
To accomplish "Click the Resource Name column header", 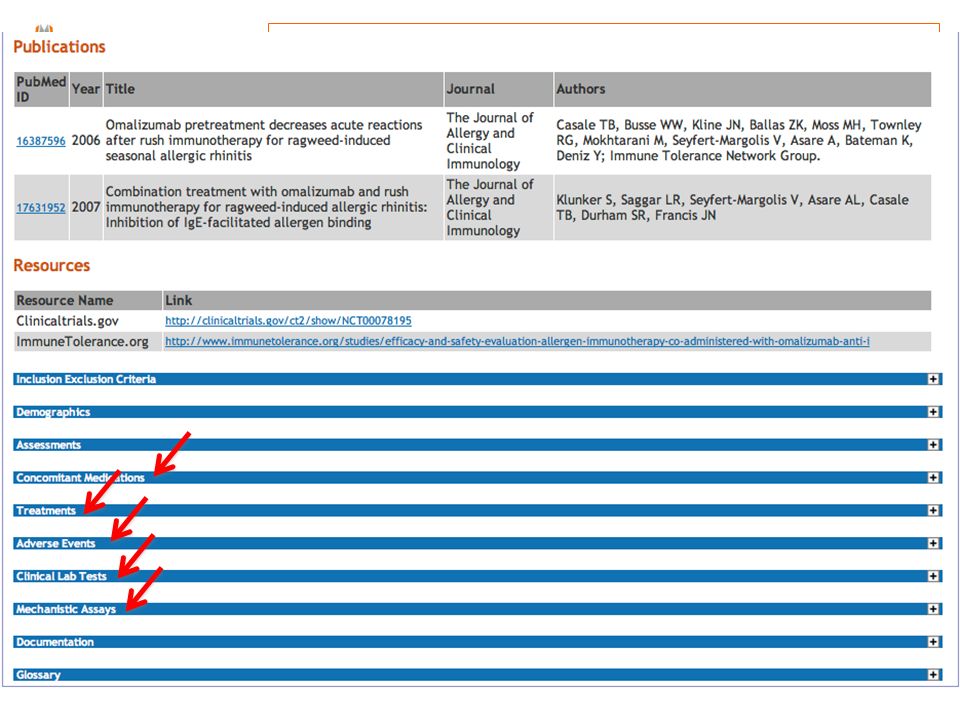I will 88,300.
